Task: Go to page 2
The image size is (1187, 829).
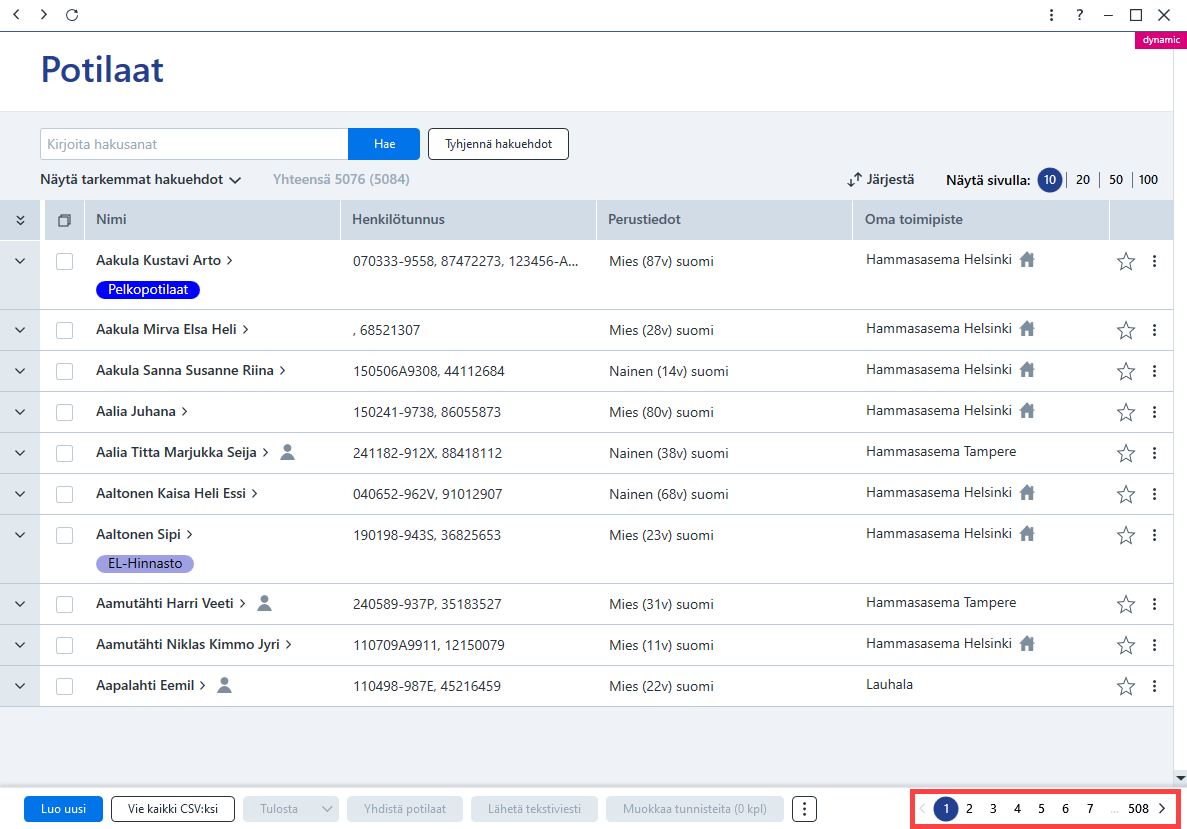Action: pos(969,809)
